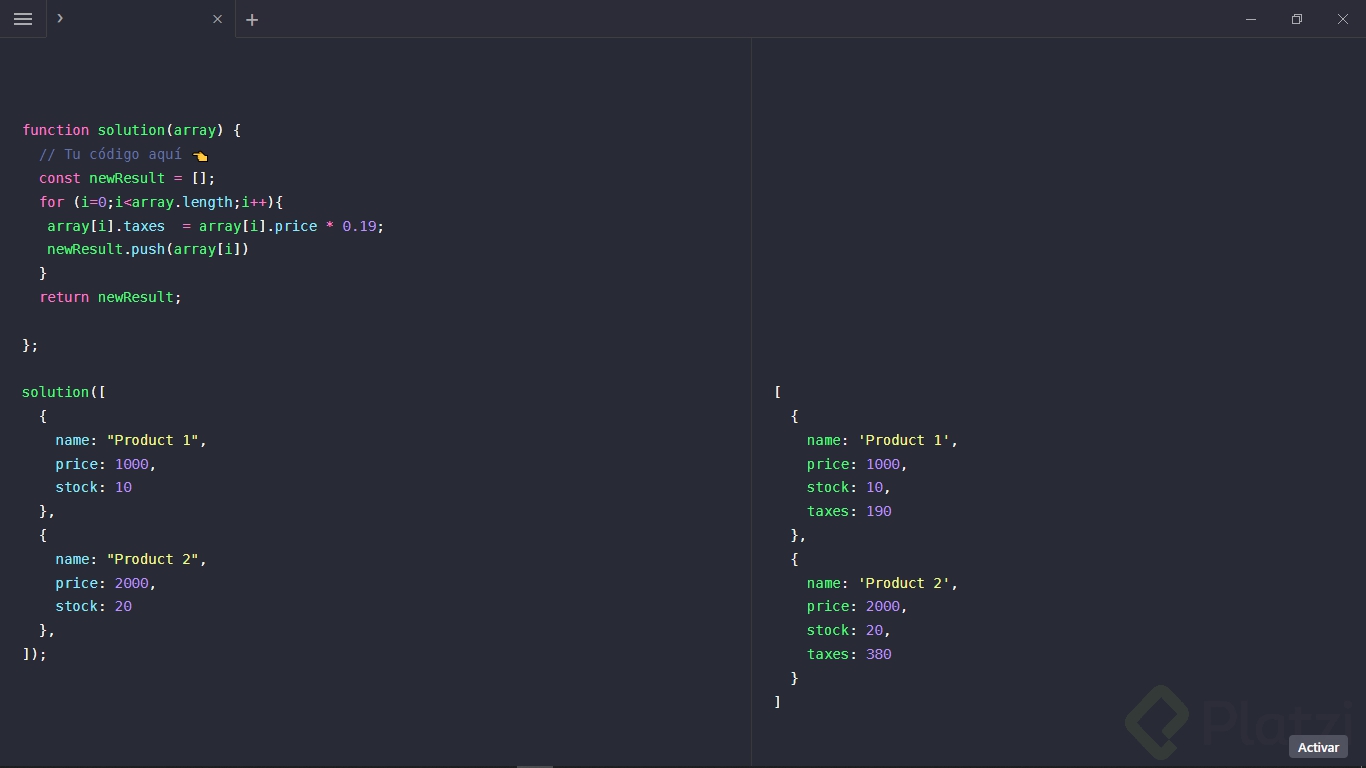Add a new tab with plus icon
Viewport: 1366px width, 768px height.
click(252, 19)
